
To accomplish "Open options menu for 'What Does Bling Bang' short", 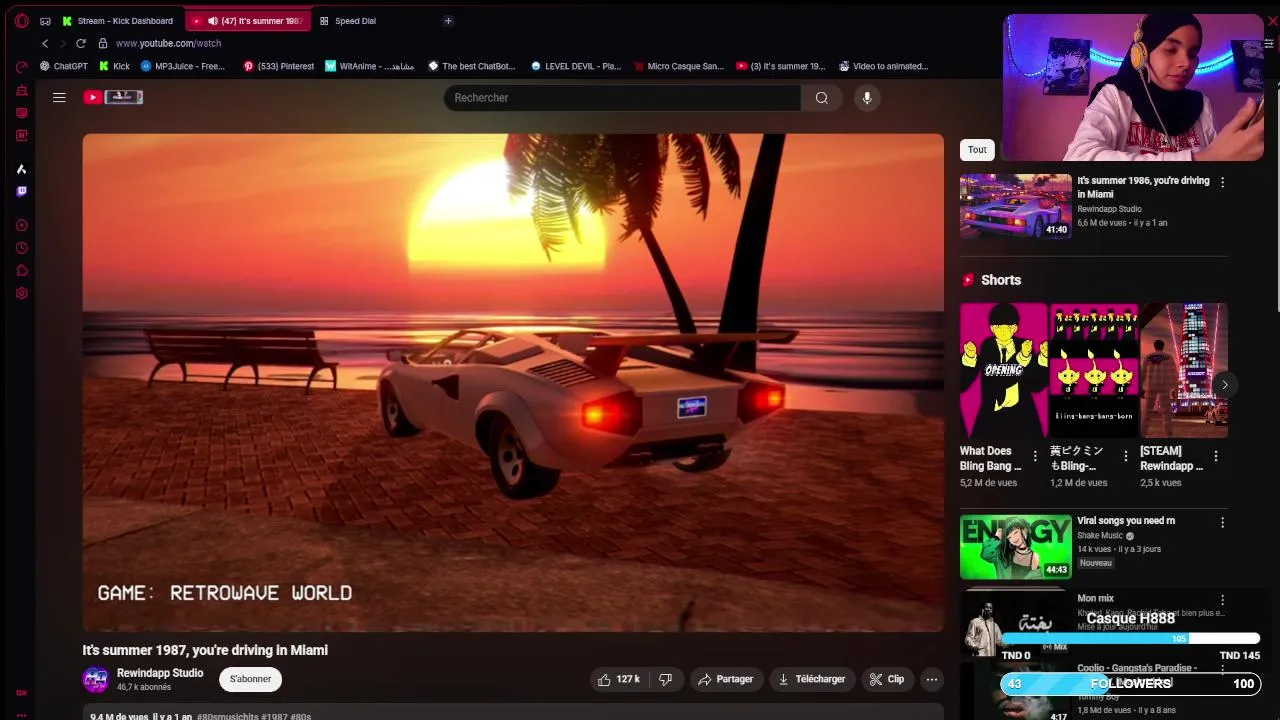I will tap(1035, 456).
